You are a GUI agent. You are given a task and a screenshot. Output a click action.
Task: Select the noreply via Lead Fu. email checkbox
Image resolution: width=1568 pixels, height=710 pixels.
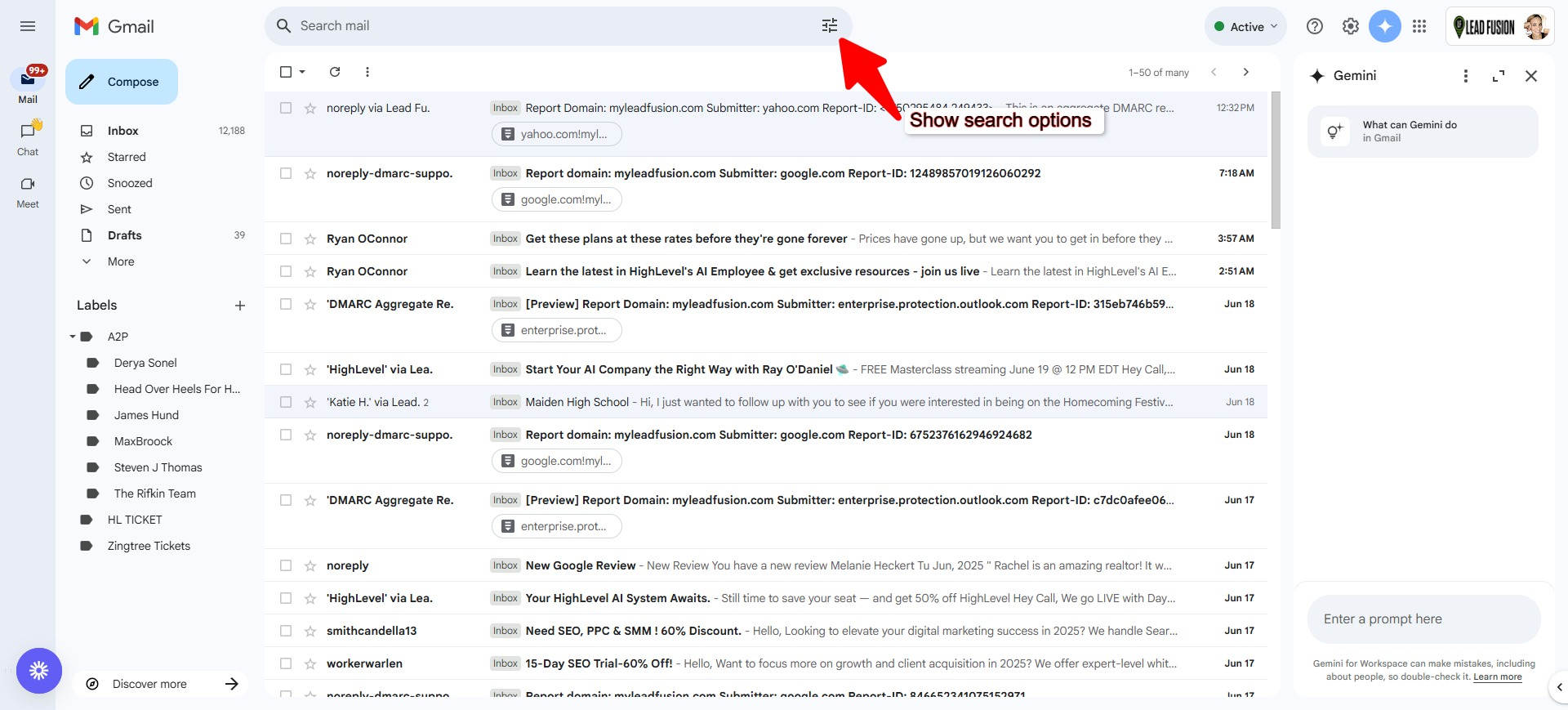pyautogui.click(x=286, y=108)
